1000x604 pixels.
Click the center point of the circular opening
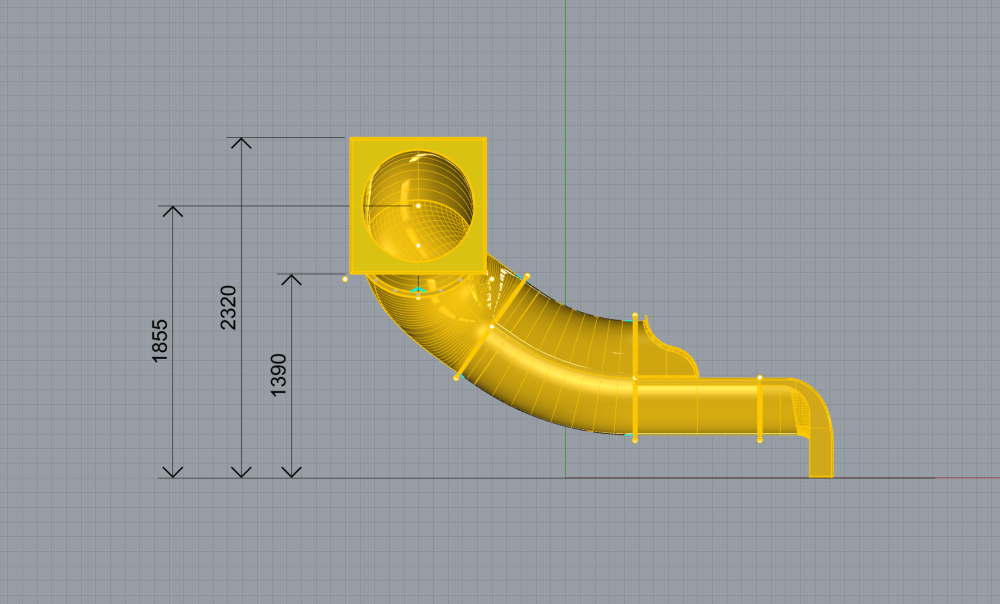click(x=418, y=205)
